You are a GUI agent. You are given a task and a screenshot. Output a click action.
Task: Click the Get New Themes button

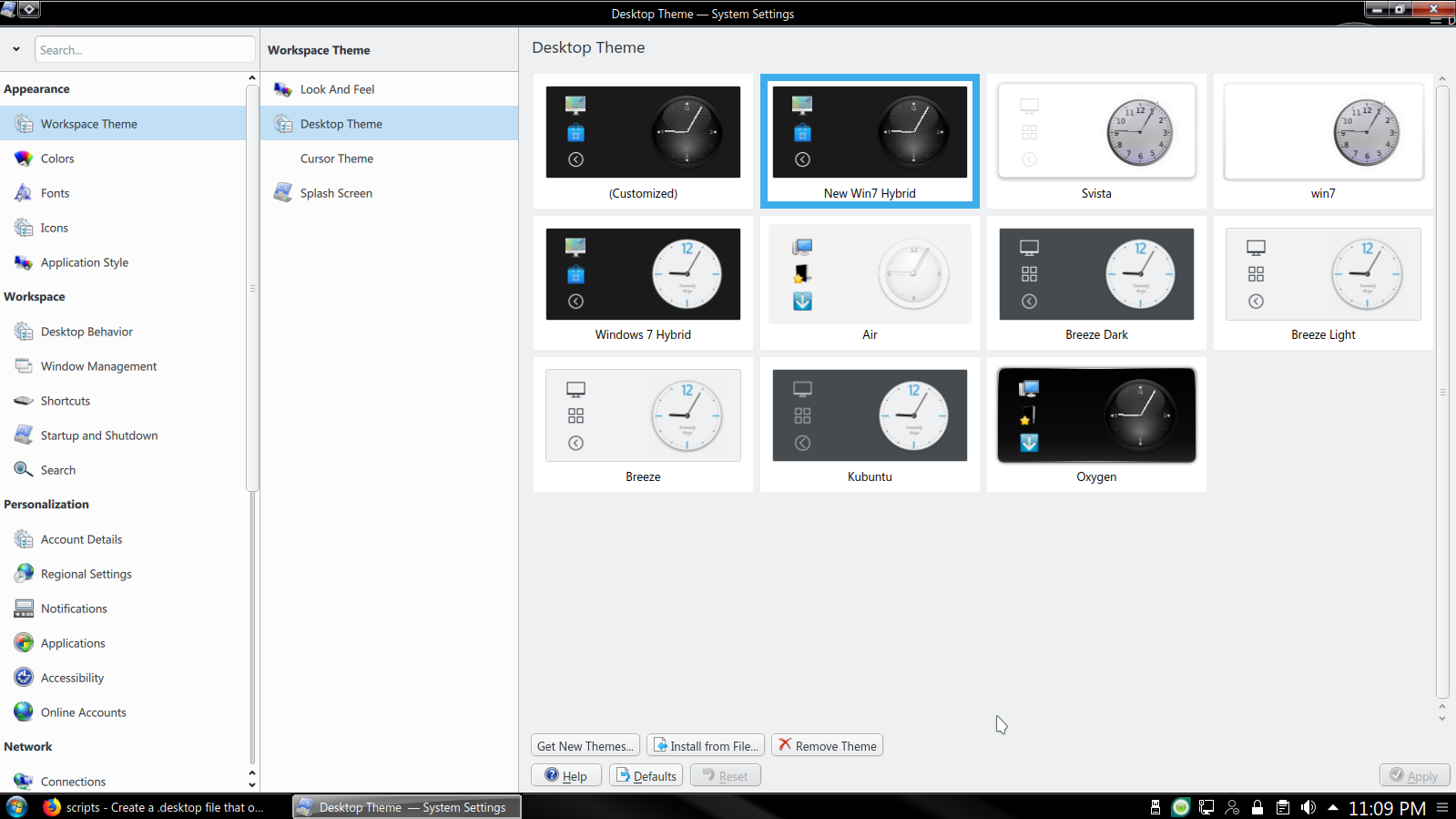tap(585, 746)
